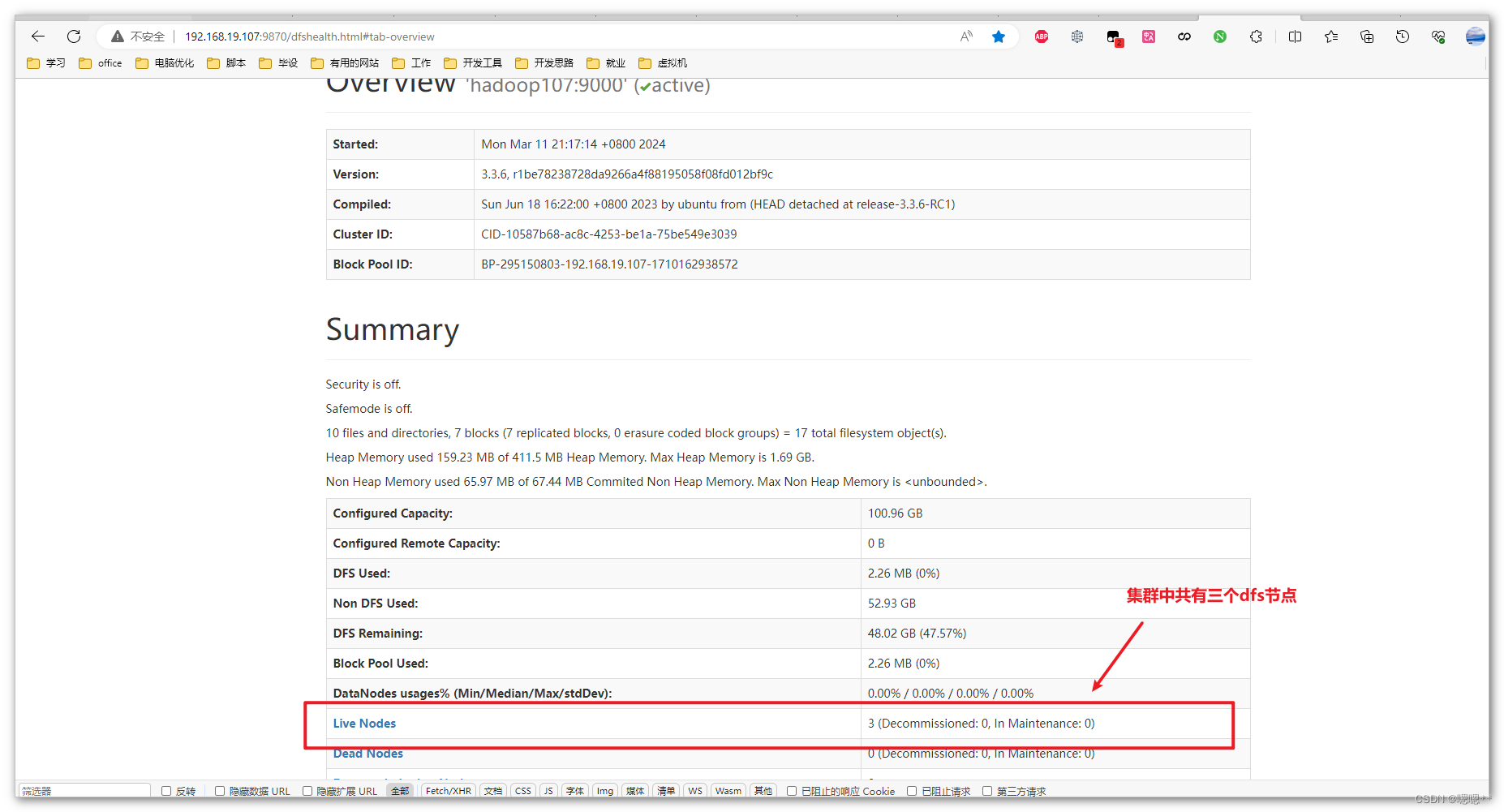The height and width of the screenshot is (812, 1504).
Task: Click the Summary heading
Action: 393,330
